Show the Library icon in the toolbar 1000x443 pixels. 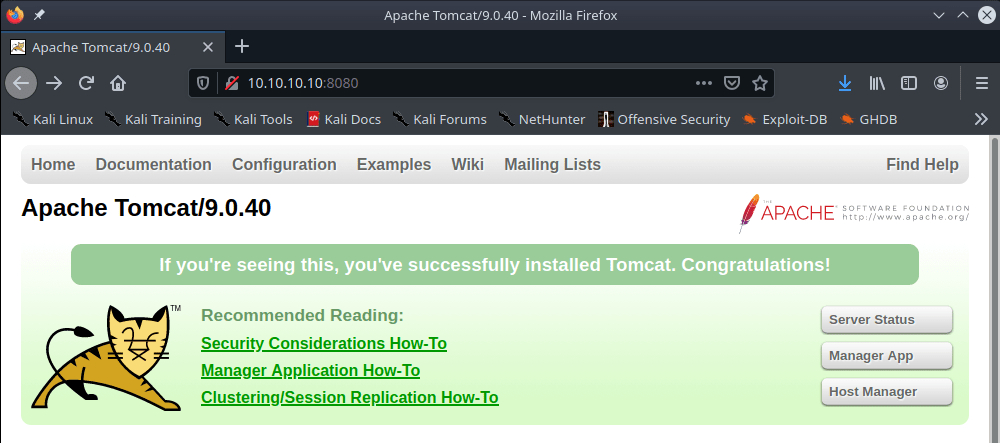(x=877, y=83)
